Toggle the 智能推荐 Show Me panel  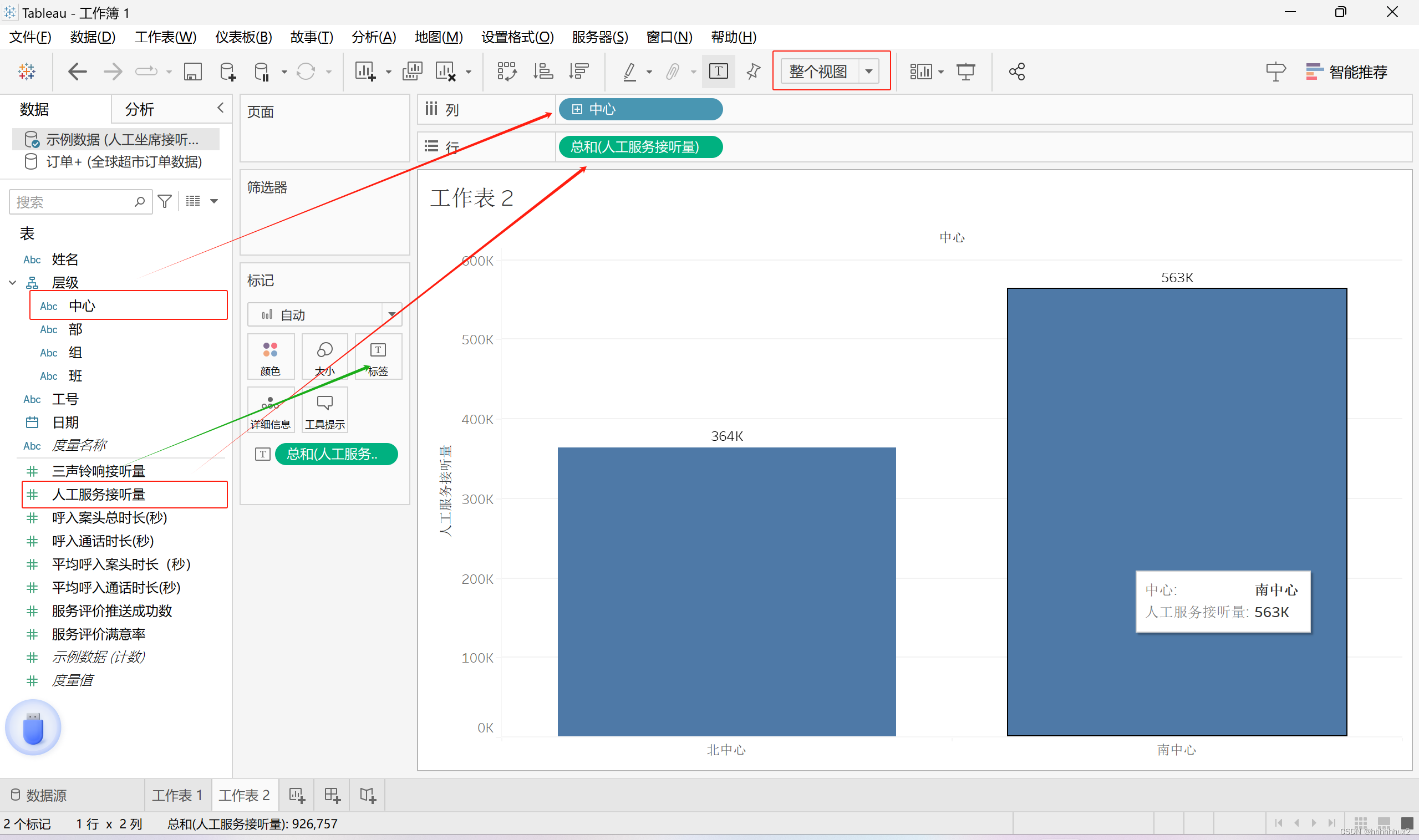(x=1346, y=72)
